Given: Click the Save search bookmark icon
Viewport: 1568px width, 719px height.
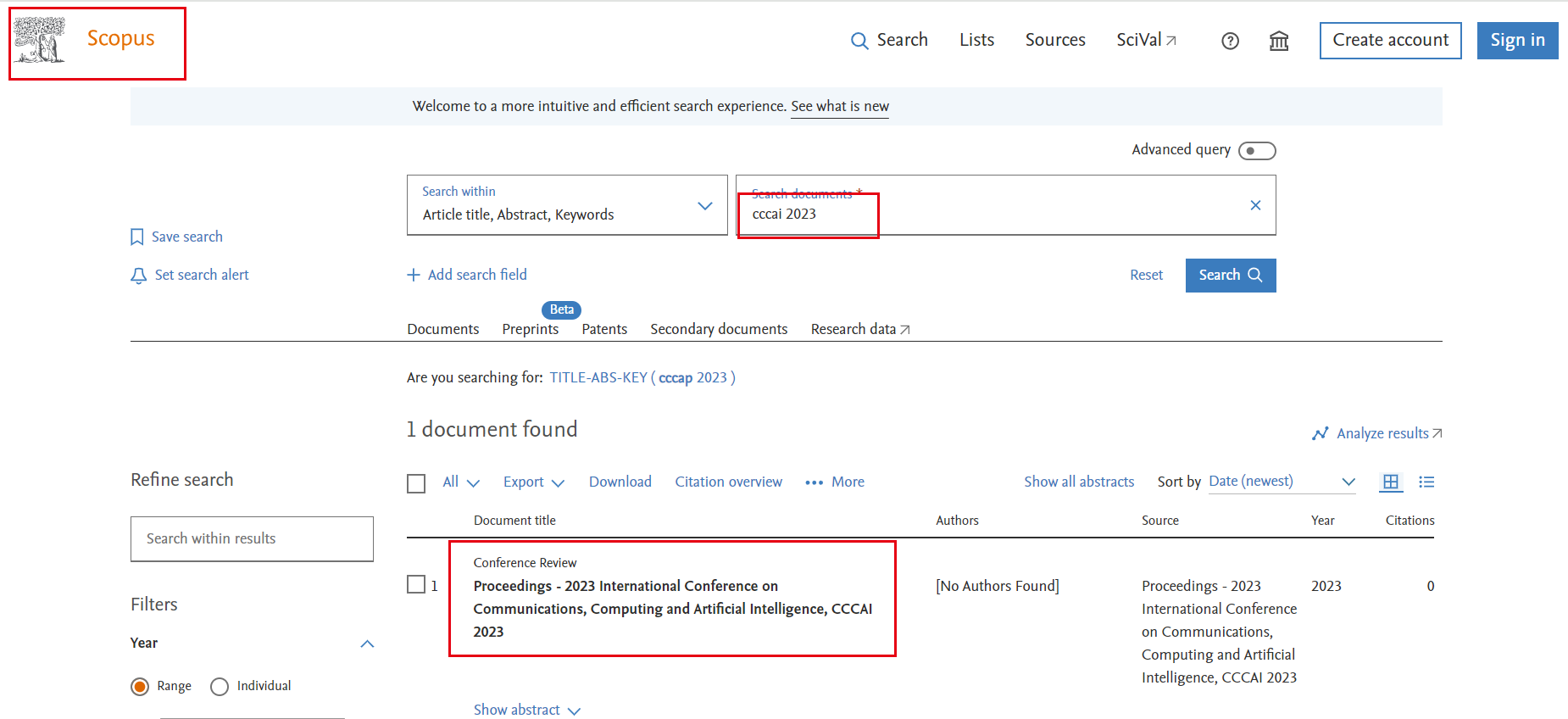Looking at the screenshot, I should click(137, 237).
